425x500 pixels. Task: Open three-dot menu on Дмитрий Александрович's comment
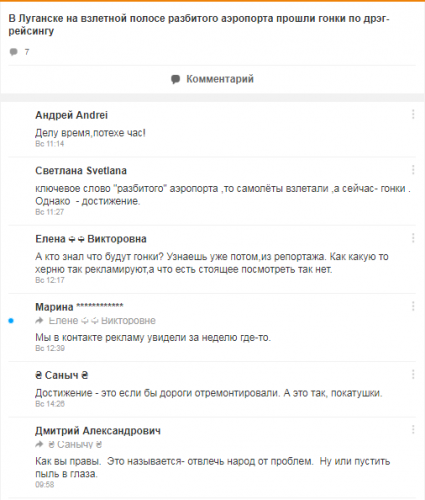click(x=413, y=430)
